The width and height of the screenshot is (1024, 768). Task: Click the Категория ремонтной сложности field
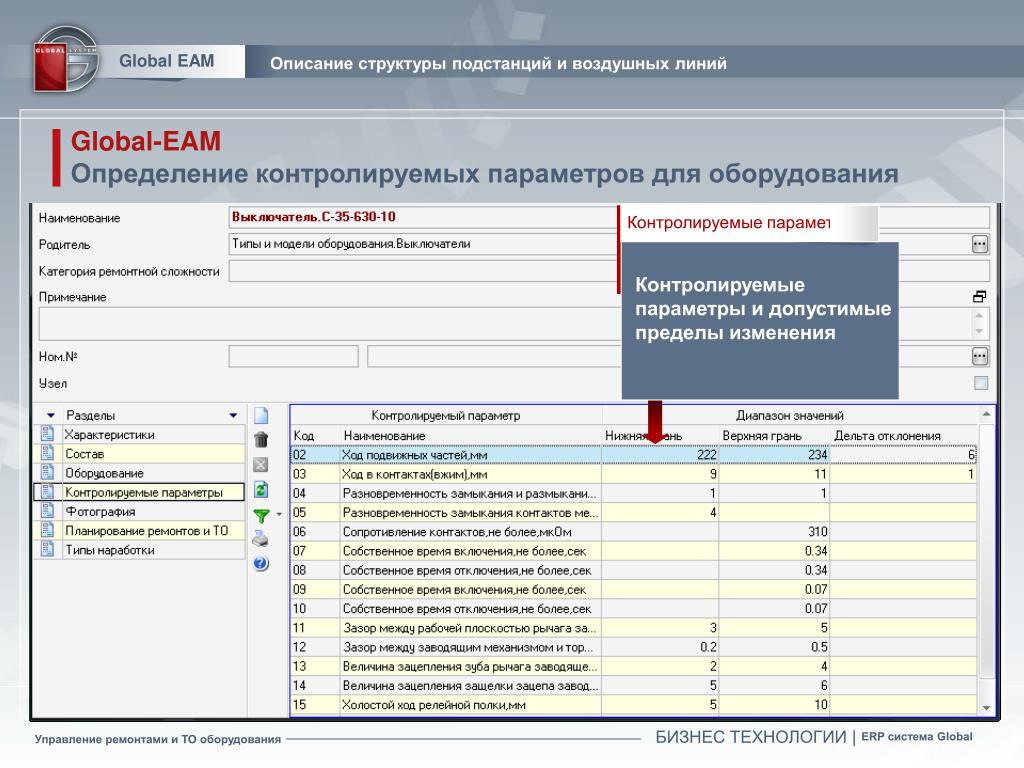click(423, 271)
